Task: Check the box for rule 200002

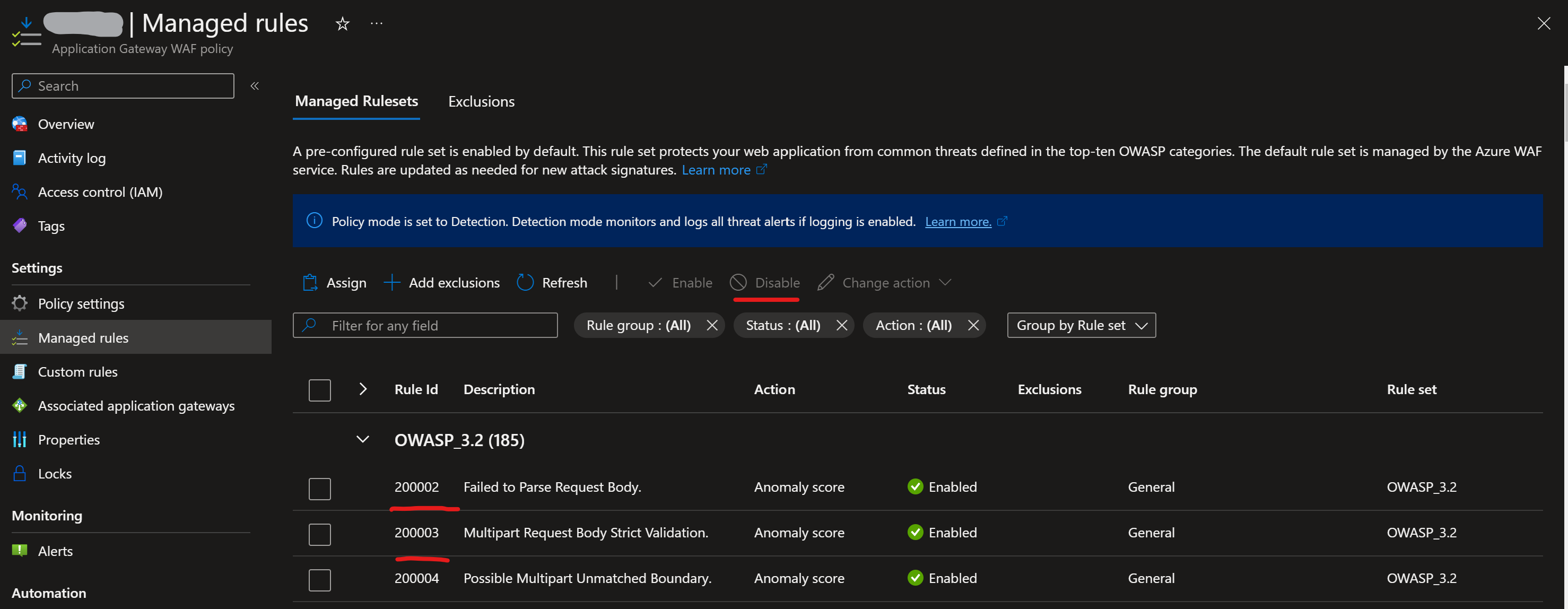Action: pyautogui.click(x=319, y=489)
